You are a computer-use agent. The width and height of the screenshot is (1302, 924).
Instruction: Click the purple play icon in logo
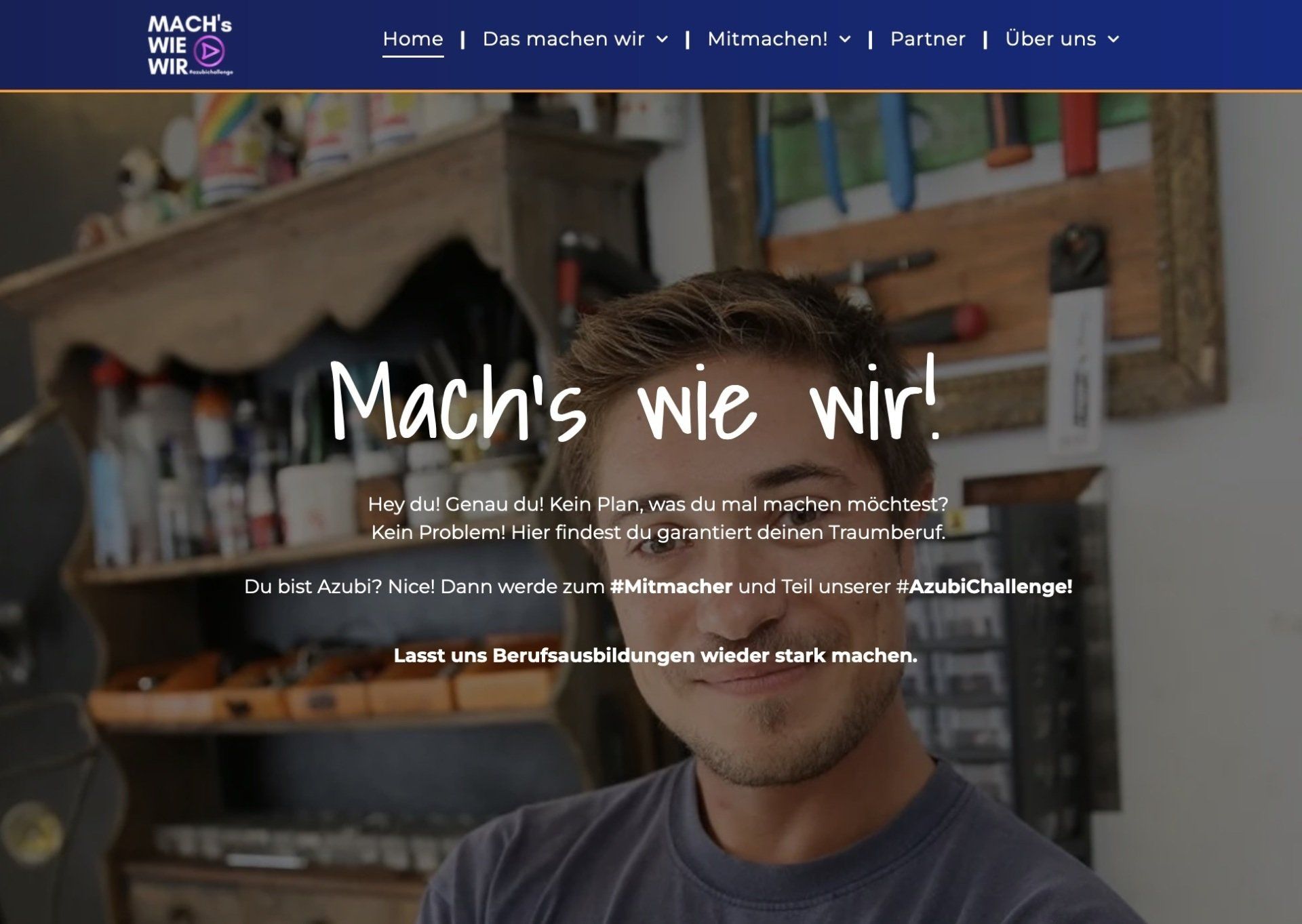point(209,50)
